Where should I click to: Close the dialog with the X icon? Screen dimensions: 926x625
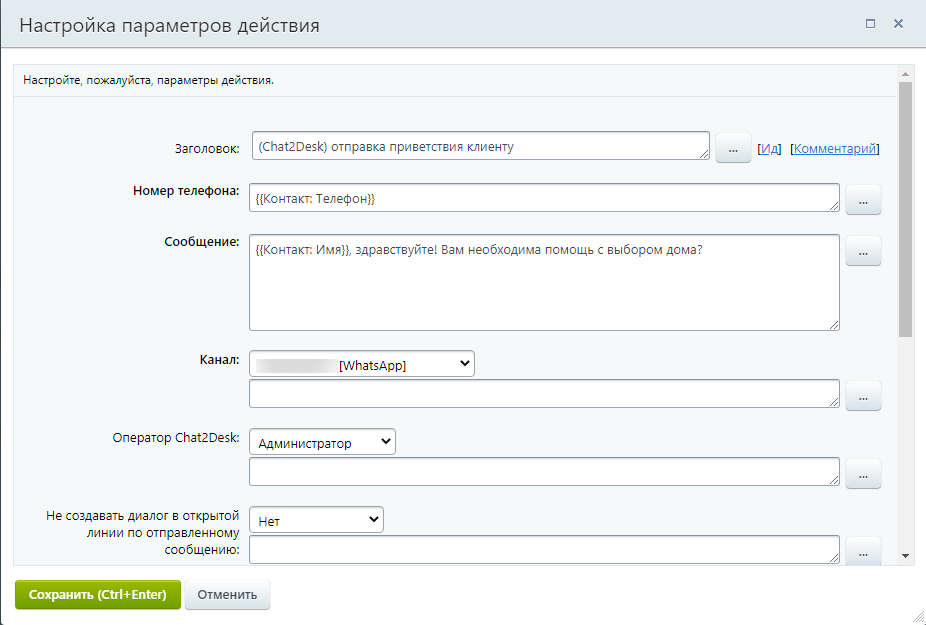coord(898,23)
